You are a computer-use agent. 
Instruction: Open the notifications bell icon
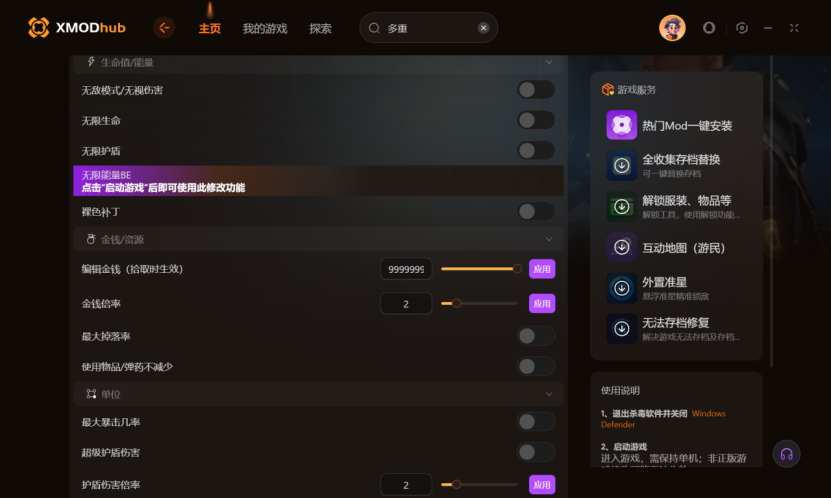click(709, 28)
